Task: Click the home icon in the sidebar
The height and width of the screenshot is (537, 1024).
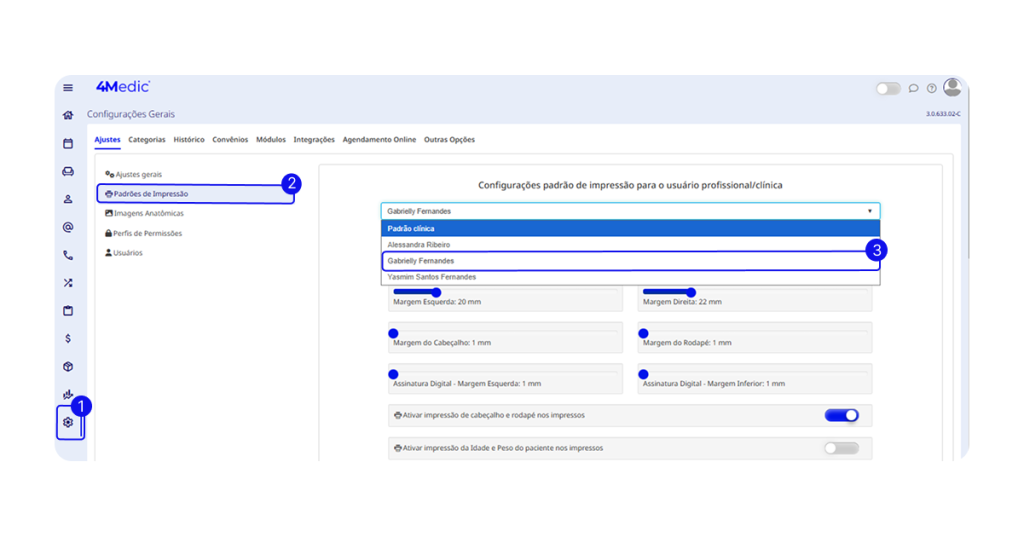Action: tap(68, 115)
